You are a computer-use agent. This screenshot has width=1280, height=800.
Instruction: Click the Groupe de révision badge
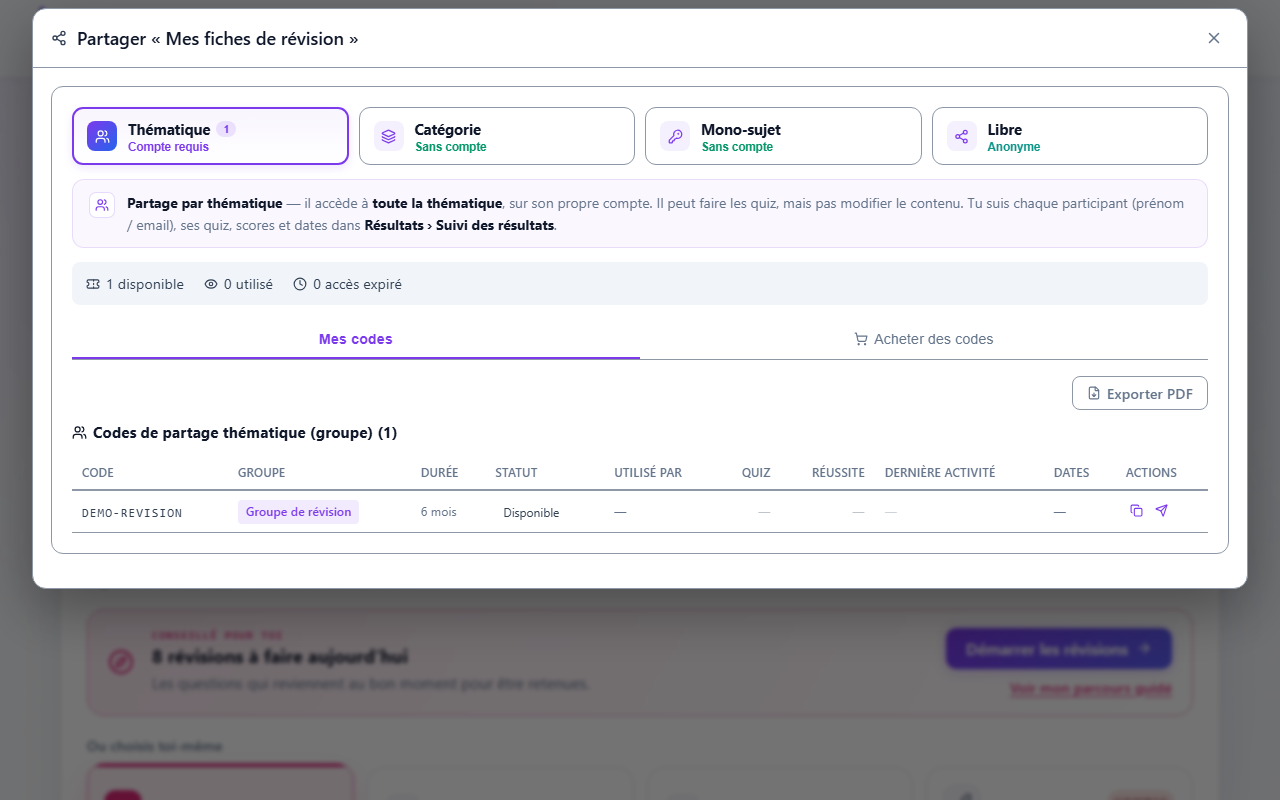click(298, 512)
